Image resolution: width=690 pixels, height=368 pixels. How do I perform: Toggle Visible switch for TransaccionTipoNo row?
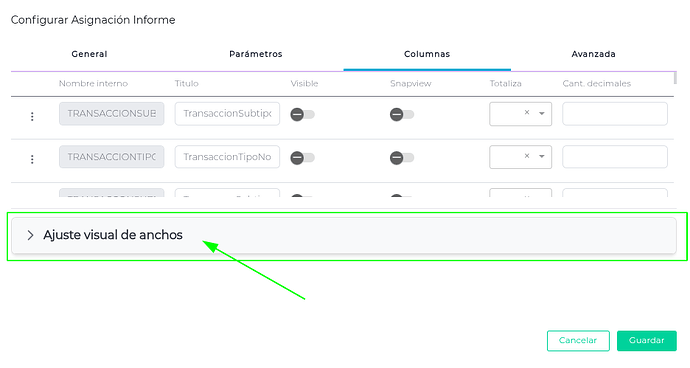click(302, 158)
